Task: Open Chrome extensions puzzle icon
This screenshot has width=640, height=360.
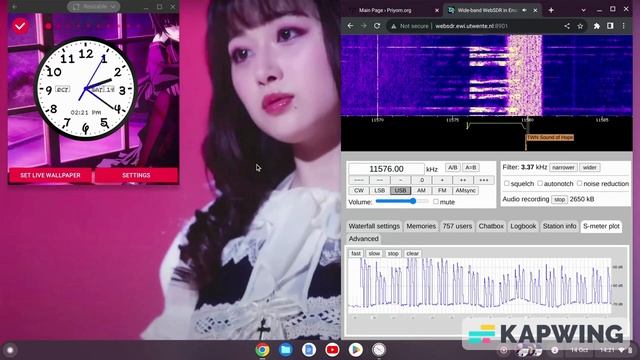Action: coord(597,26)
